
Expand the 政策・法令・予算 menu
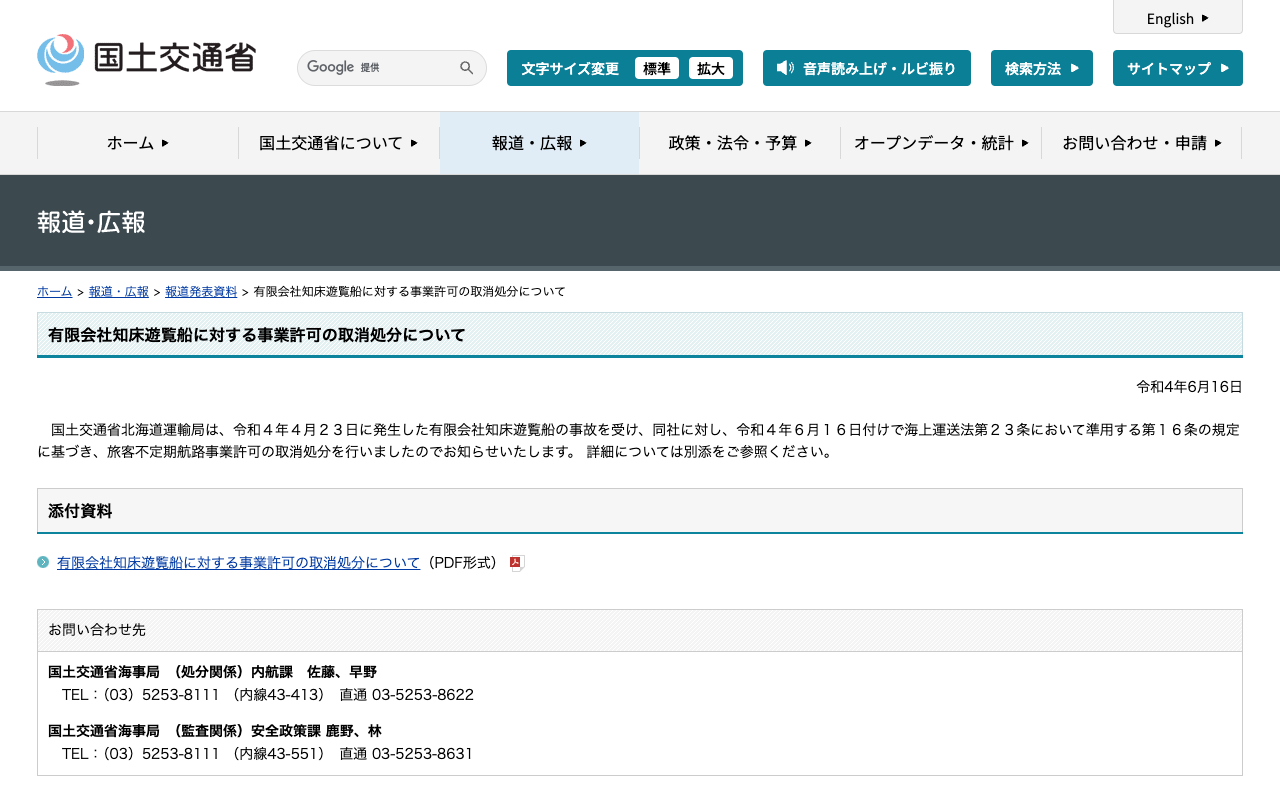pyautogui.click(x=740, y=143)
